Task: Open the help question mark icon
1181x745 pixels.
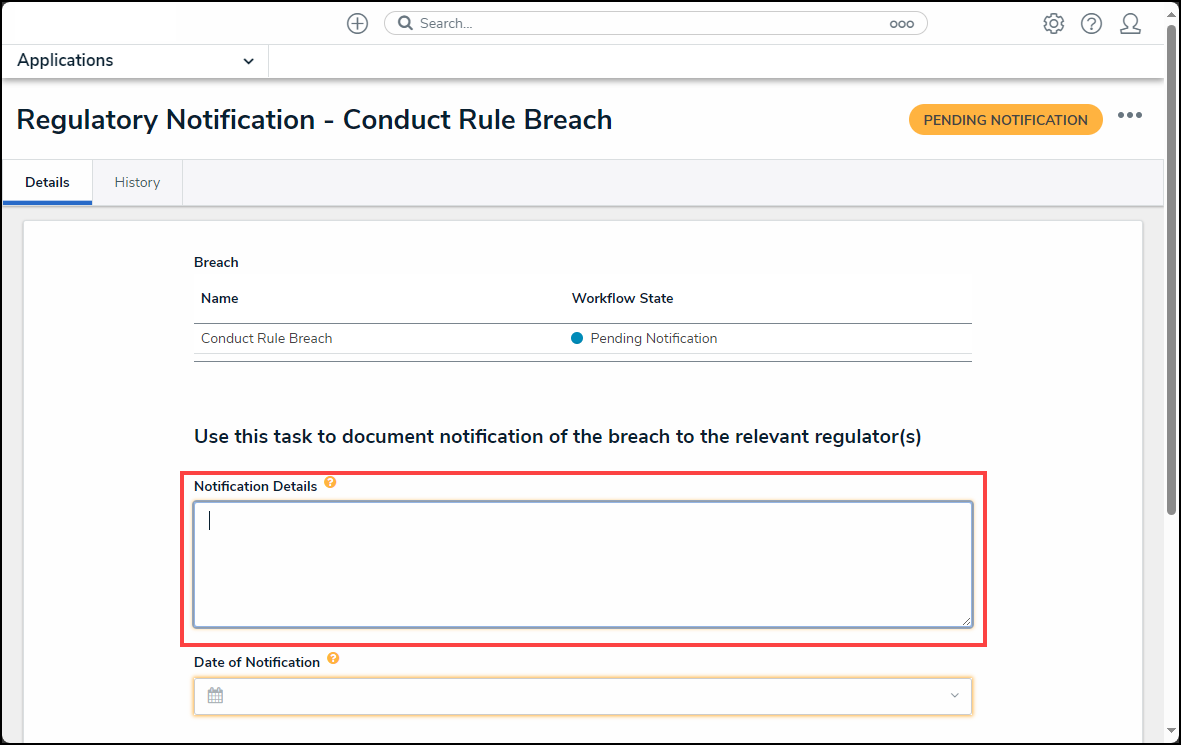Action: click(1091, 24)
